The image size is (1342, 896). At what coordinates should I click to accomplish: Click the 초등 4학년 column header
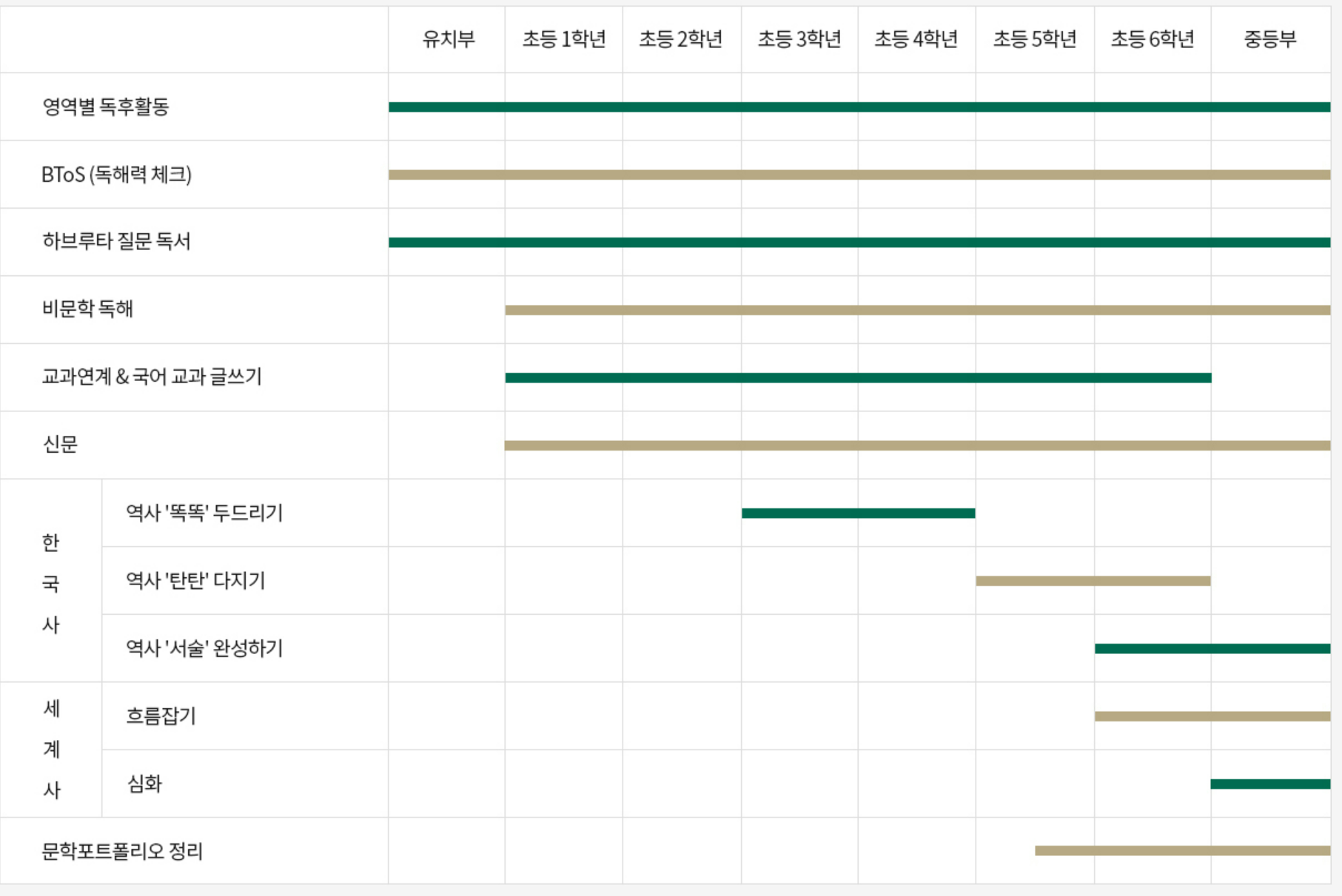click(x=916, y=39)
